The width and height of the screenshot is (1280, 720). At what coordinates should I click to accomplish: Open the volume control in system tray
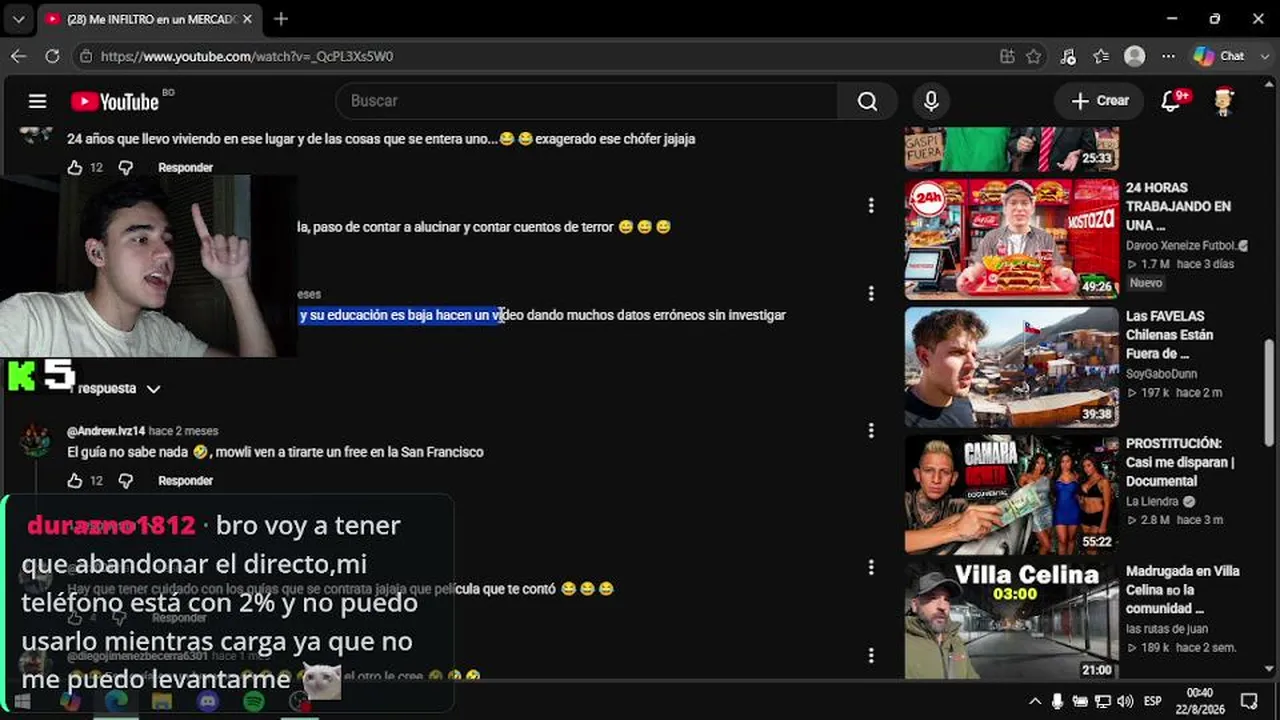pos(1125,701)
